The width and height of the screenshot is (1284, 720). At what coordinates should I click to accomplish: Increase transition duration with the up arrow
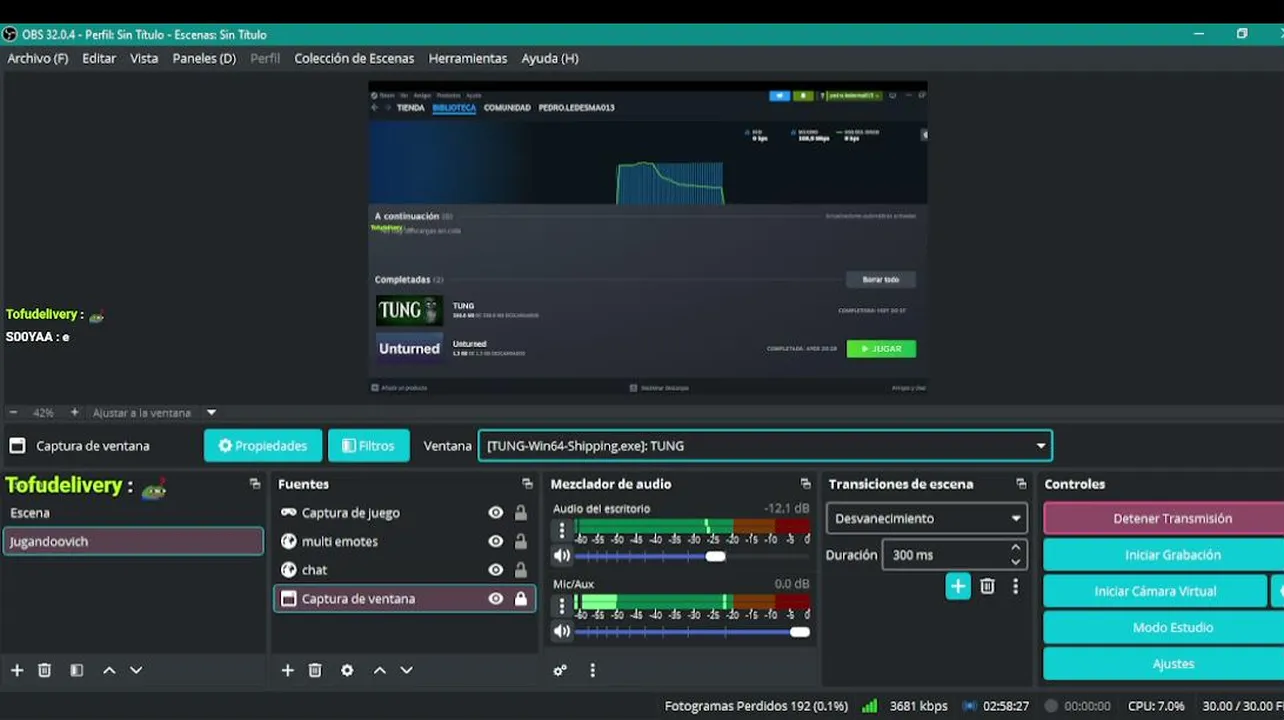pyautogui.click(x=1016, y=548)
